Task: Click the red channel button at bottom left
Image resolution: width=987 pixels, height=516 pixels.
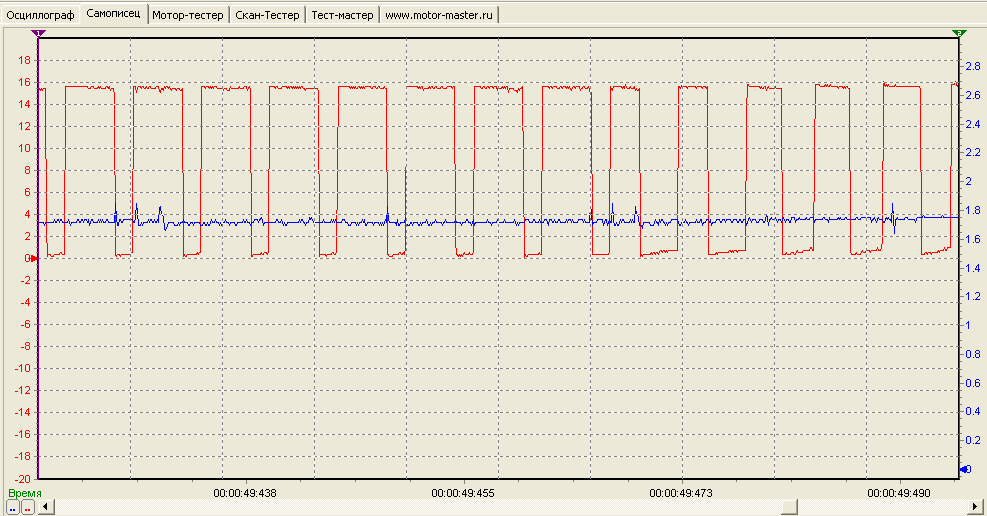Action: [x=28, y=507]
